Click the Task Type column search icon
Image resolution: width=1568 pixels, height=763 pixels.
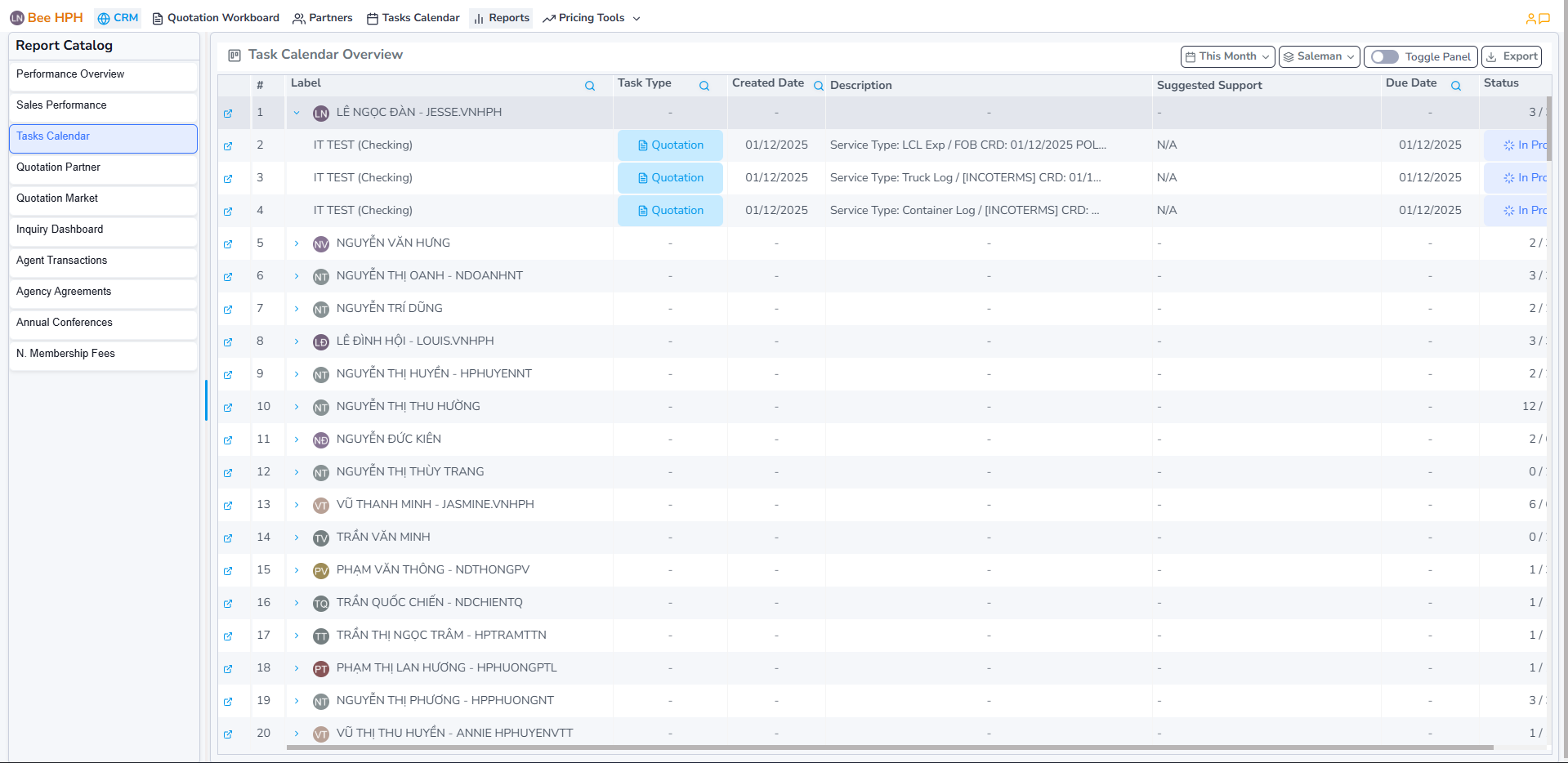tap(704, 86)
